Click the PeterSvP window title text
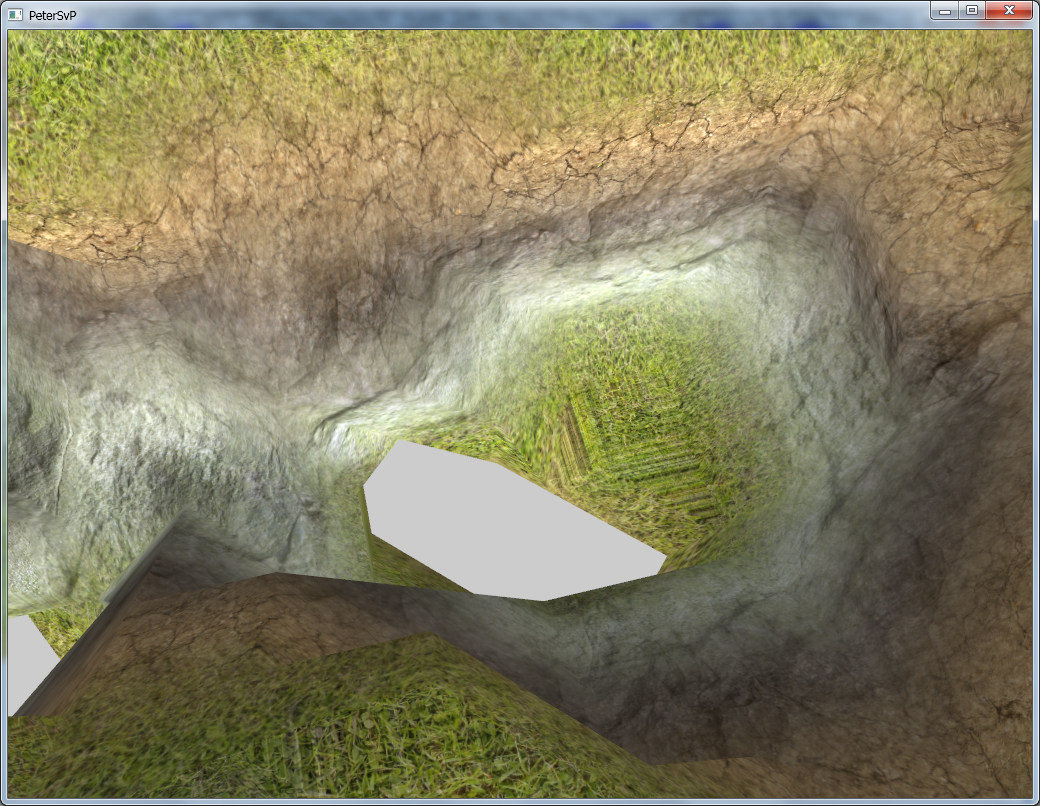Viewport: 1040px width, 806px height. point(53,14)
